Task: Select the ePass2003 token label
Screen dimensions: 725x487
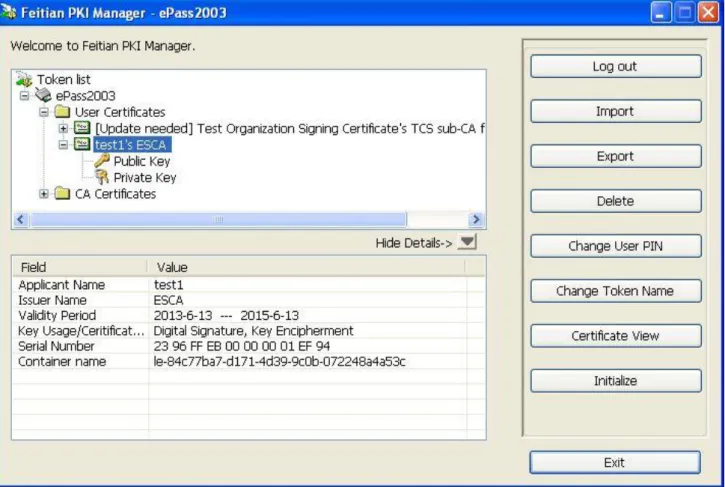Action: pos(86,96)
